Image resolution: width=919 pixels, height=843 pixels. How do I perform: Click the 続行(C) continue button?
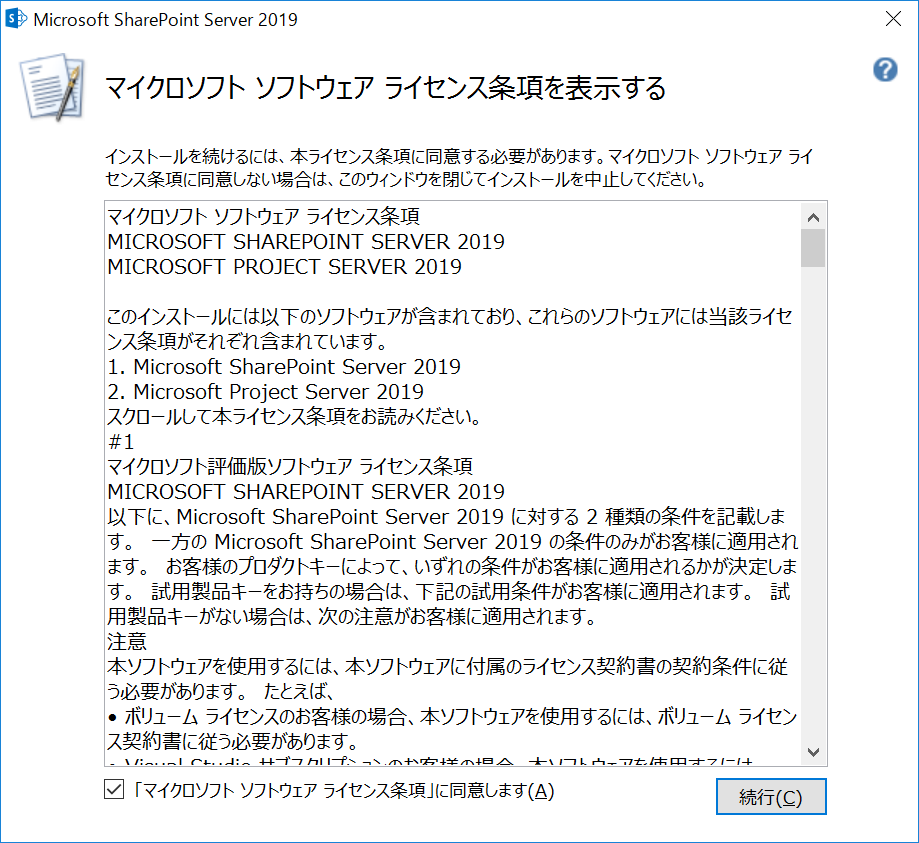(x=771, y=796)
